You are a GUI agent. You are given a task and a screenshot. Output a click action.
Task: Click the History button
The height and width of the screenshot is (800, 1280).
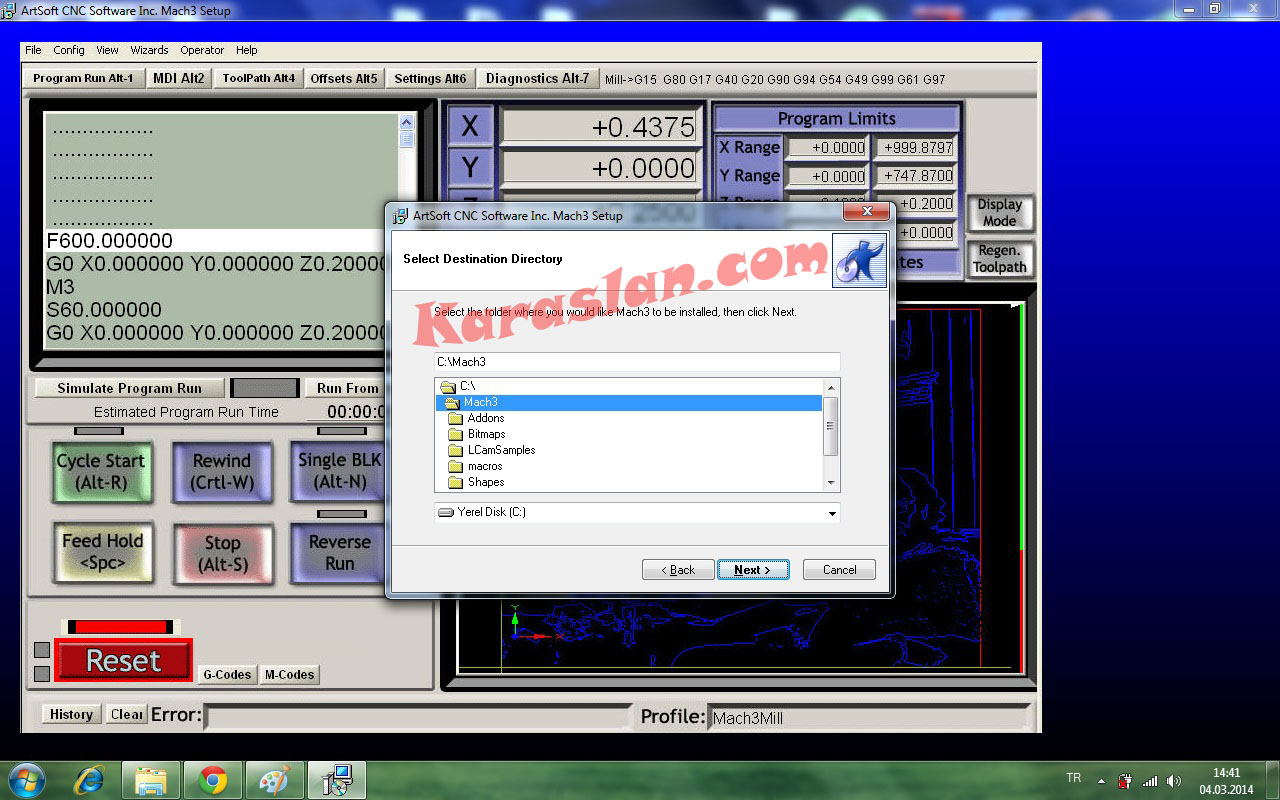[x=71, y=714]
